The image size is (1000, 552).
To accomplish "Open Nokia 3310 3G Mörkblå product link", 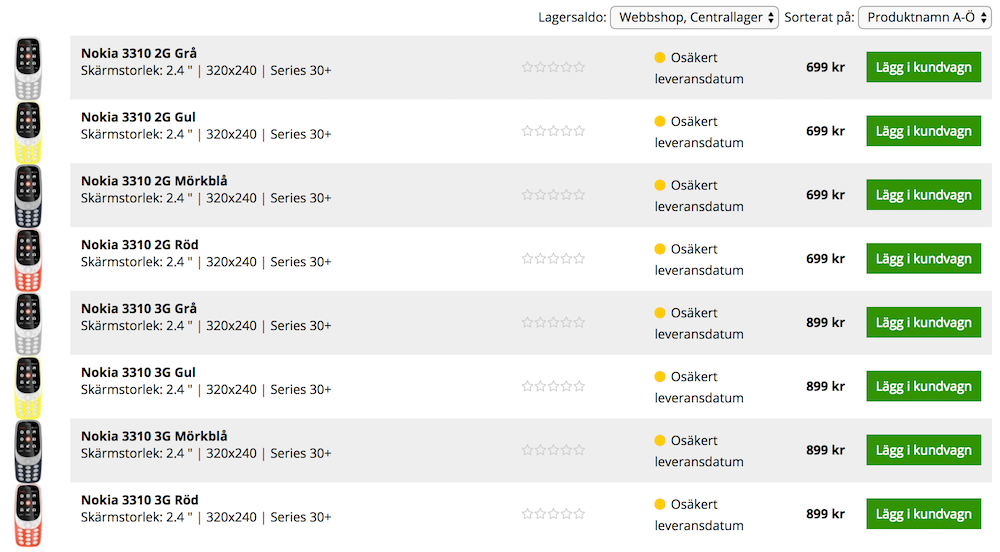I will pyautogui.click(x=154, y=436).
